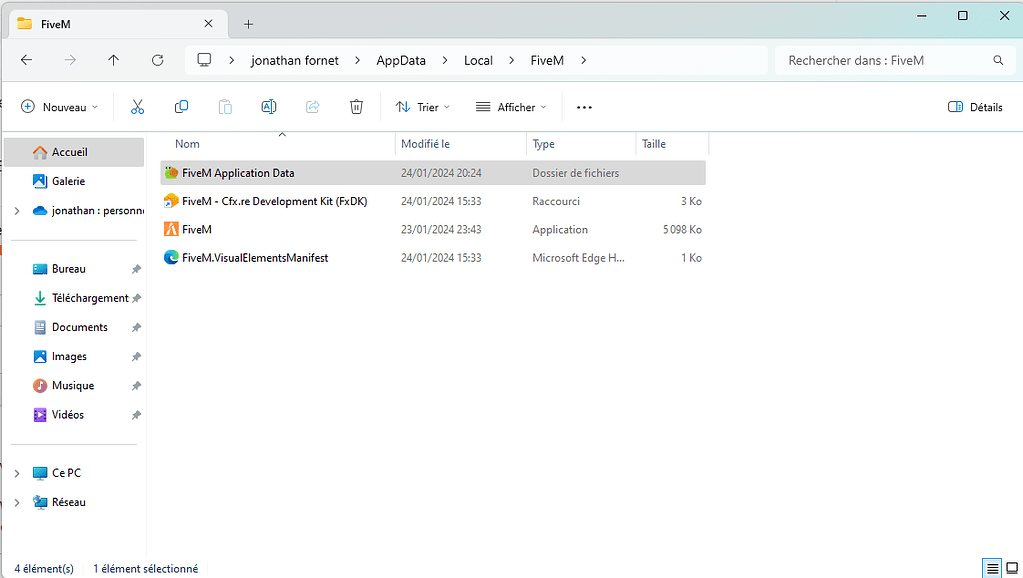Navigate up to the Local folder
Viewport: 1023px width, 578px height.
click(x=477, y=60)
